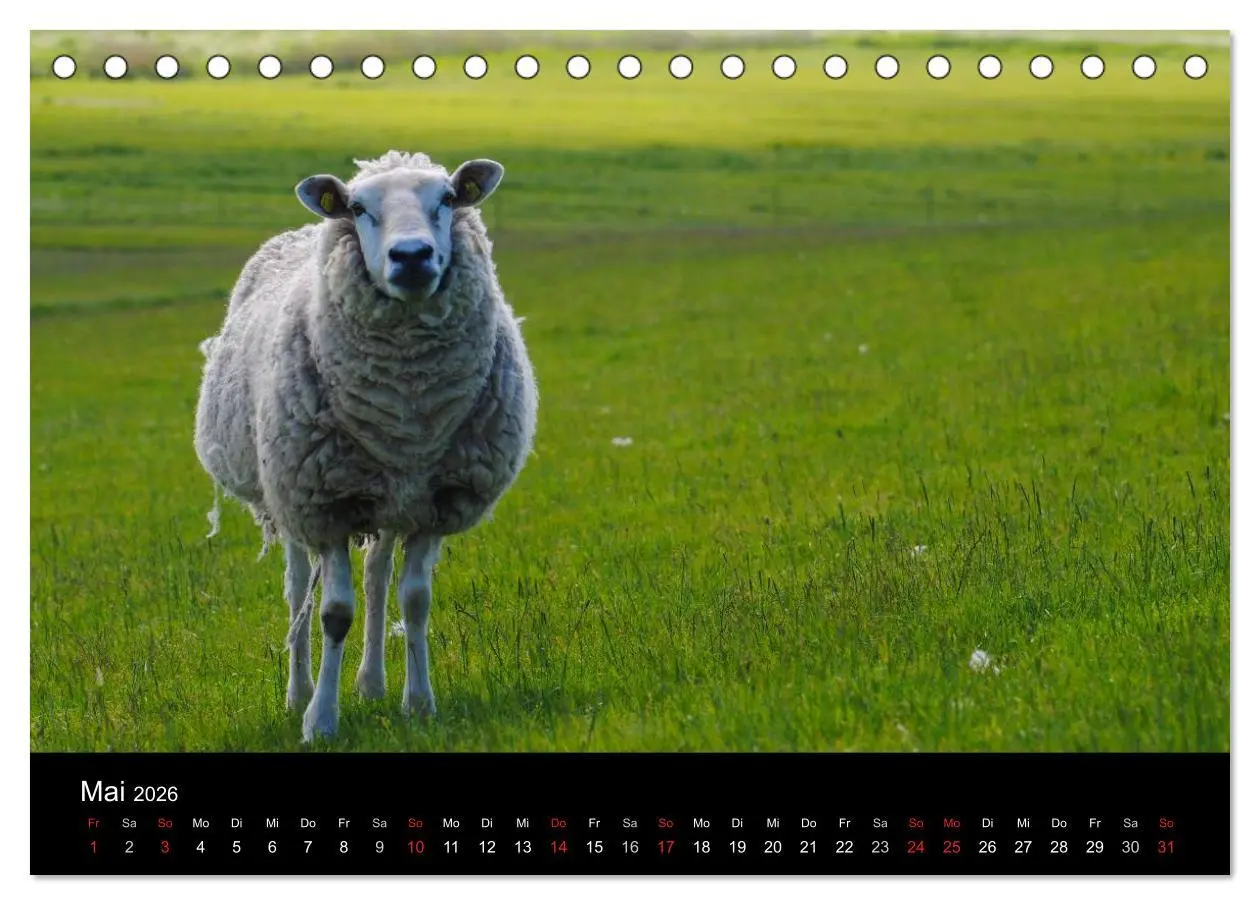Click the month name 'Mai'
This screenshot has width=1260, height=905.
coord(102,792)
